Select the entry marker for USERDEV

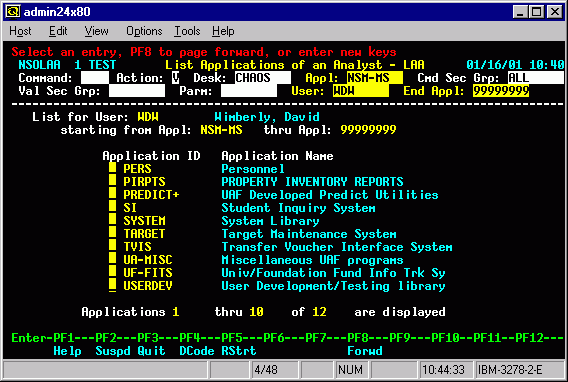pos(113,285)
